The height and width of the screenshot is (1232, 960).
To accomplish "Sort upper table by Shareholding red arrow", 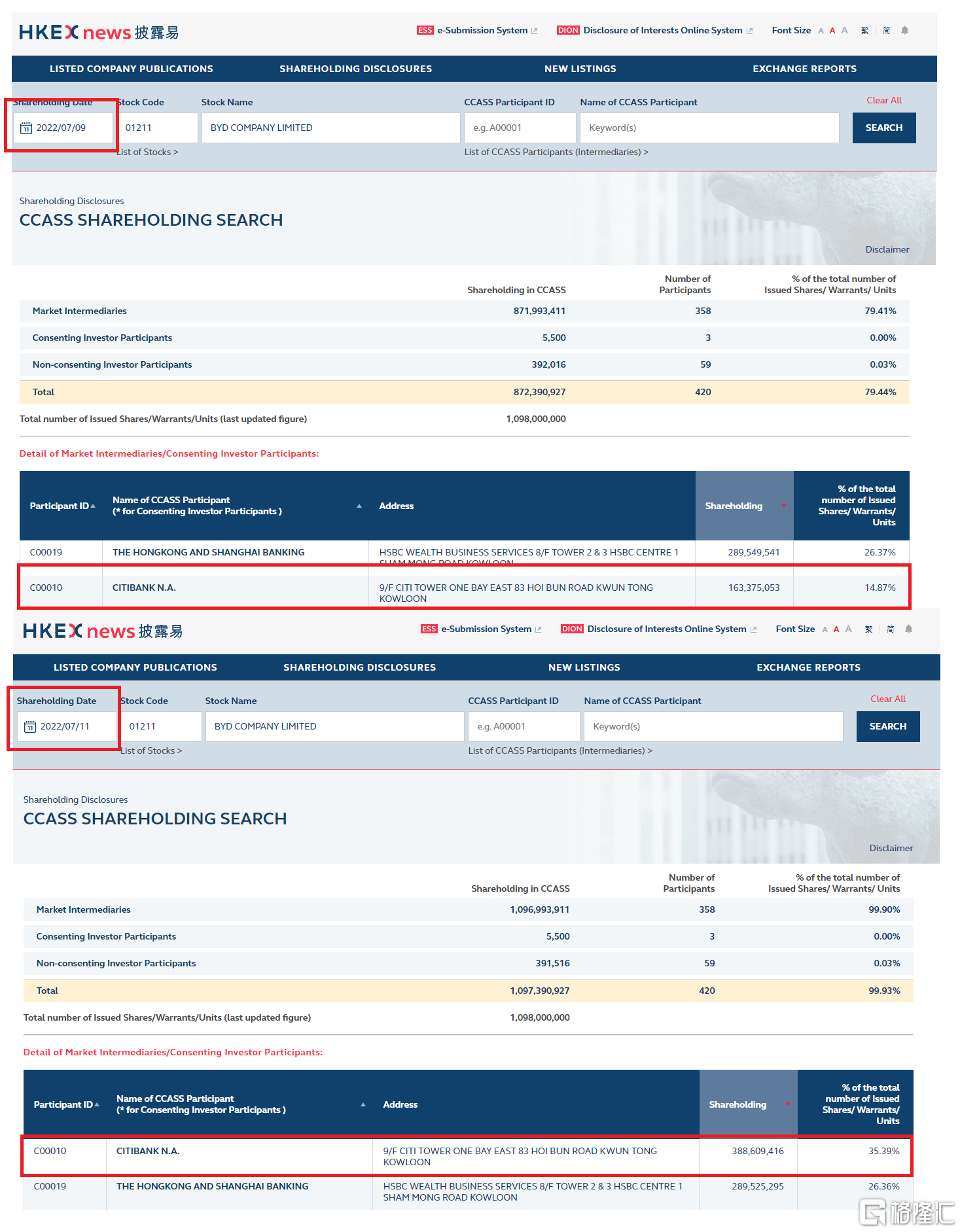I will (783, 506).
